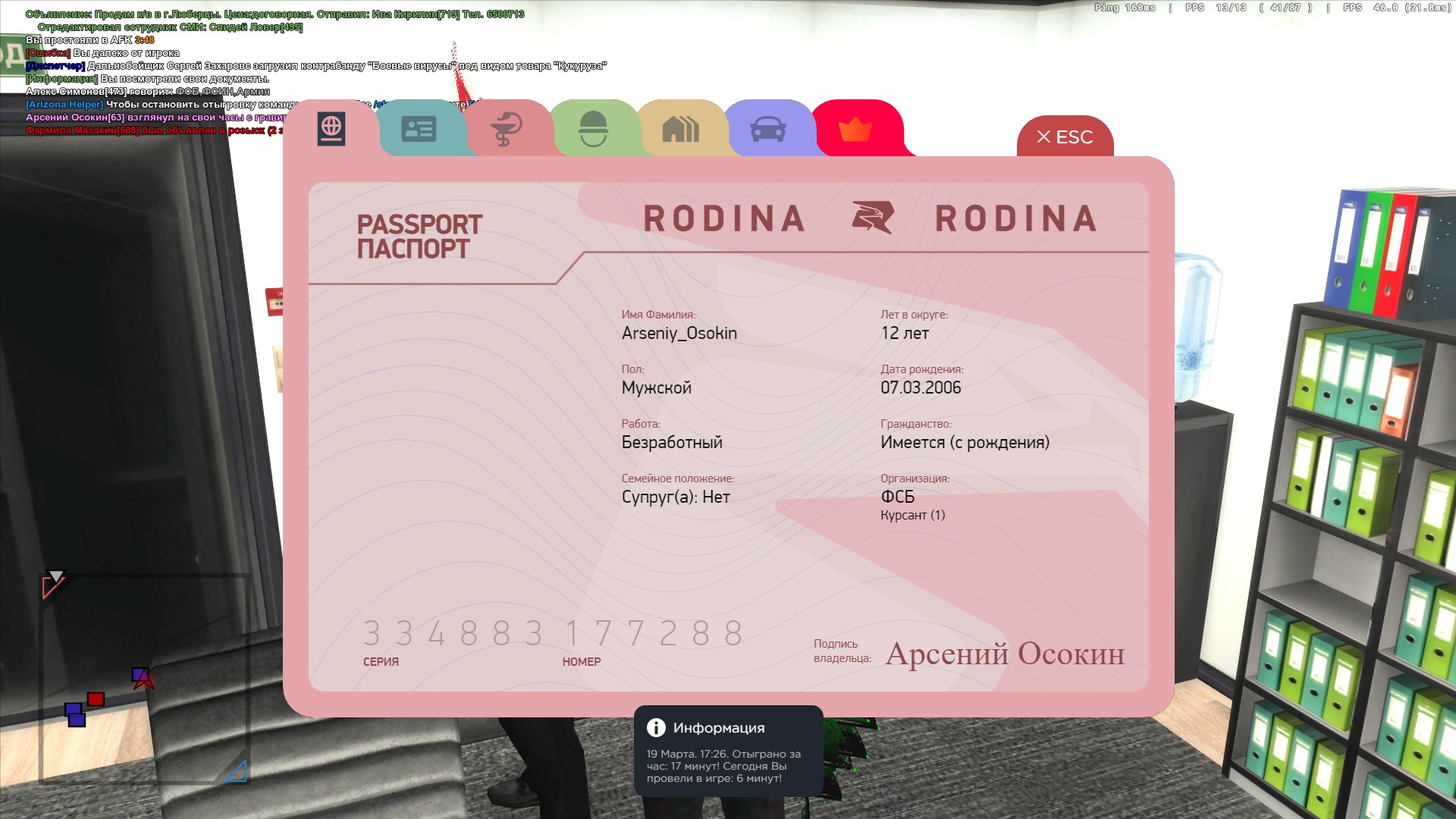The height and width of the screenshot is (819, 1456).
Task: Open the red crown VIP tab
Action: (x=855, y=130)
